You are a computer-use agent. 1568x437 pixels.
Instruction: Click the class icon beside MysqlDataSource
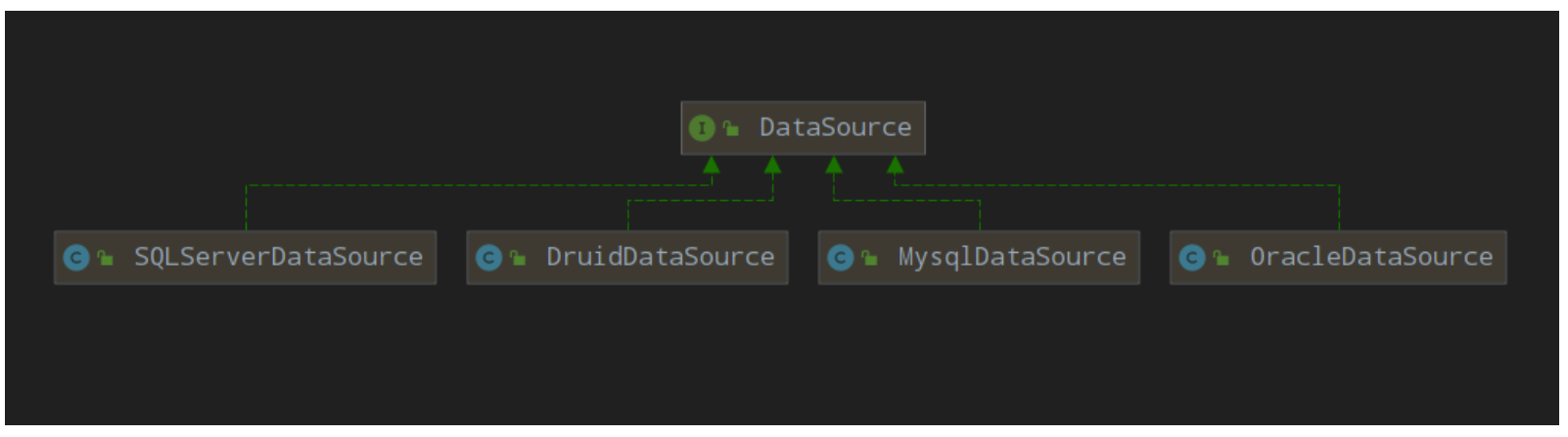[x=840, y=258]
